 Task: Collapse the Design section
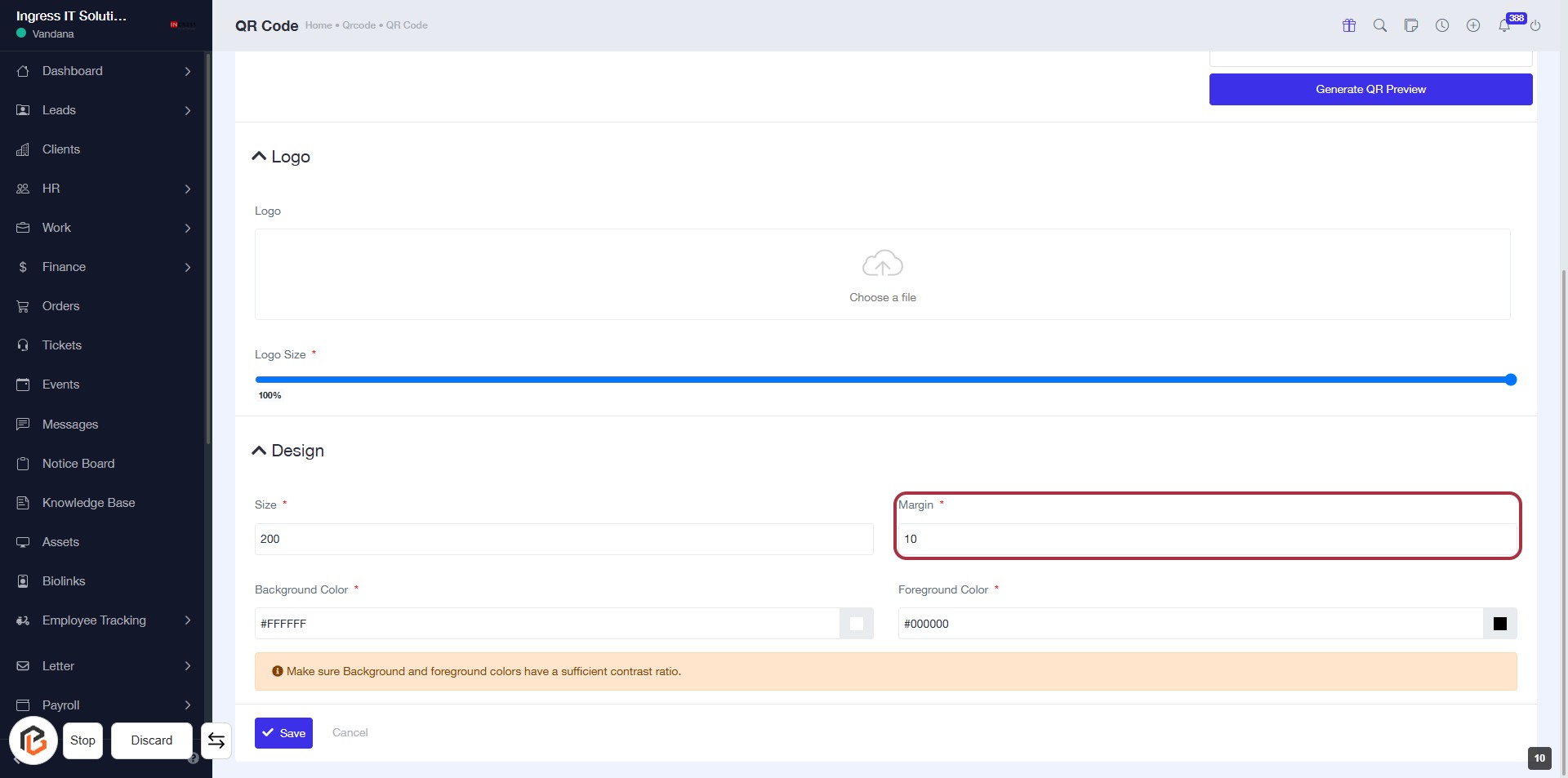point(260,451)
